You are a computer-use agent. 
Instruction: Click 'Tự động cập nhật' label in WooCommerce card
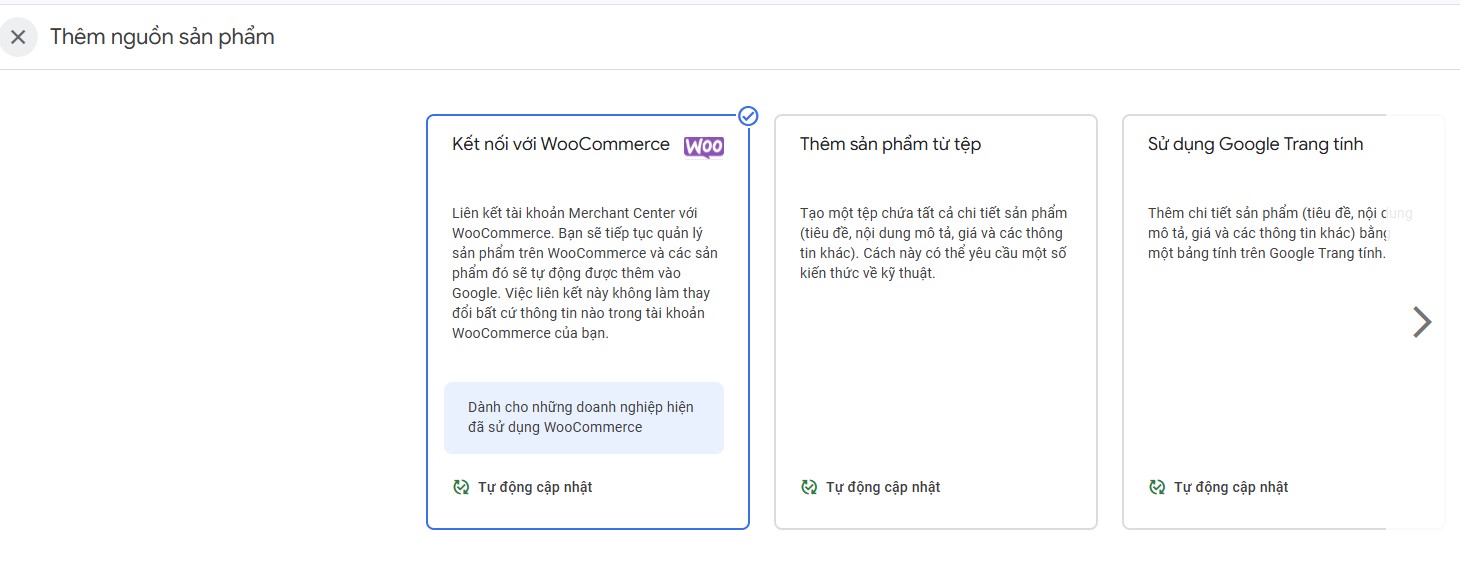(535, 487)
